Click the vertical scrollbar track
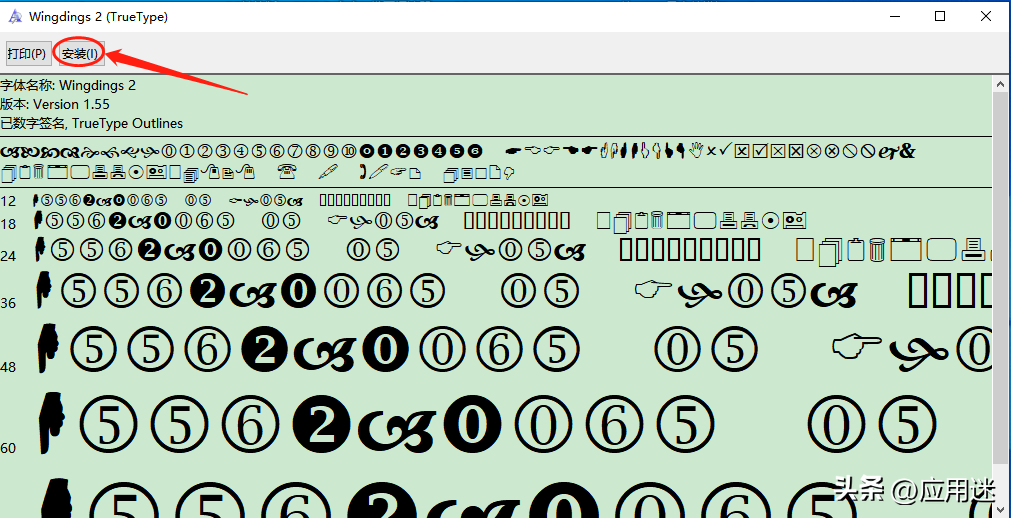This screenshot has width=1011, height=518. [1001, 297]
